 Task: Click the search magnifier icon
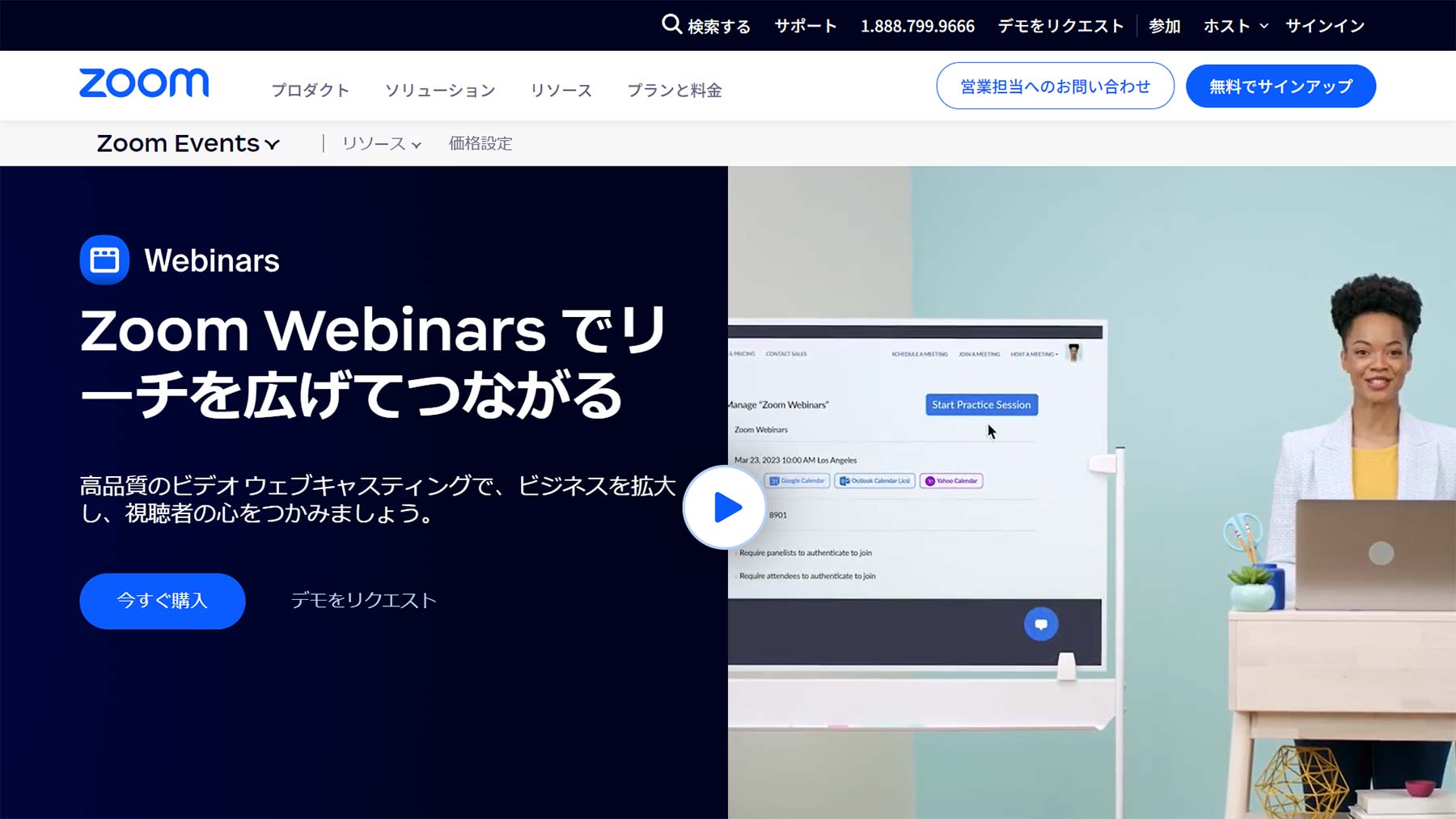(x=671, y=25)
